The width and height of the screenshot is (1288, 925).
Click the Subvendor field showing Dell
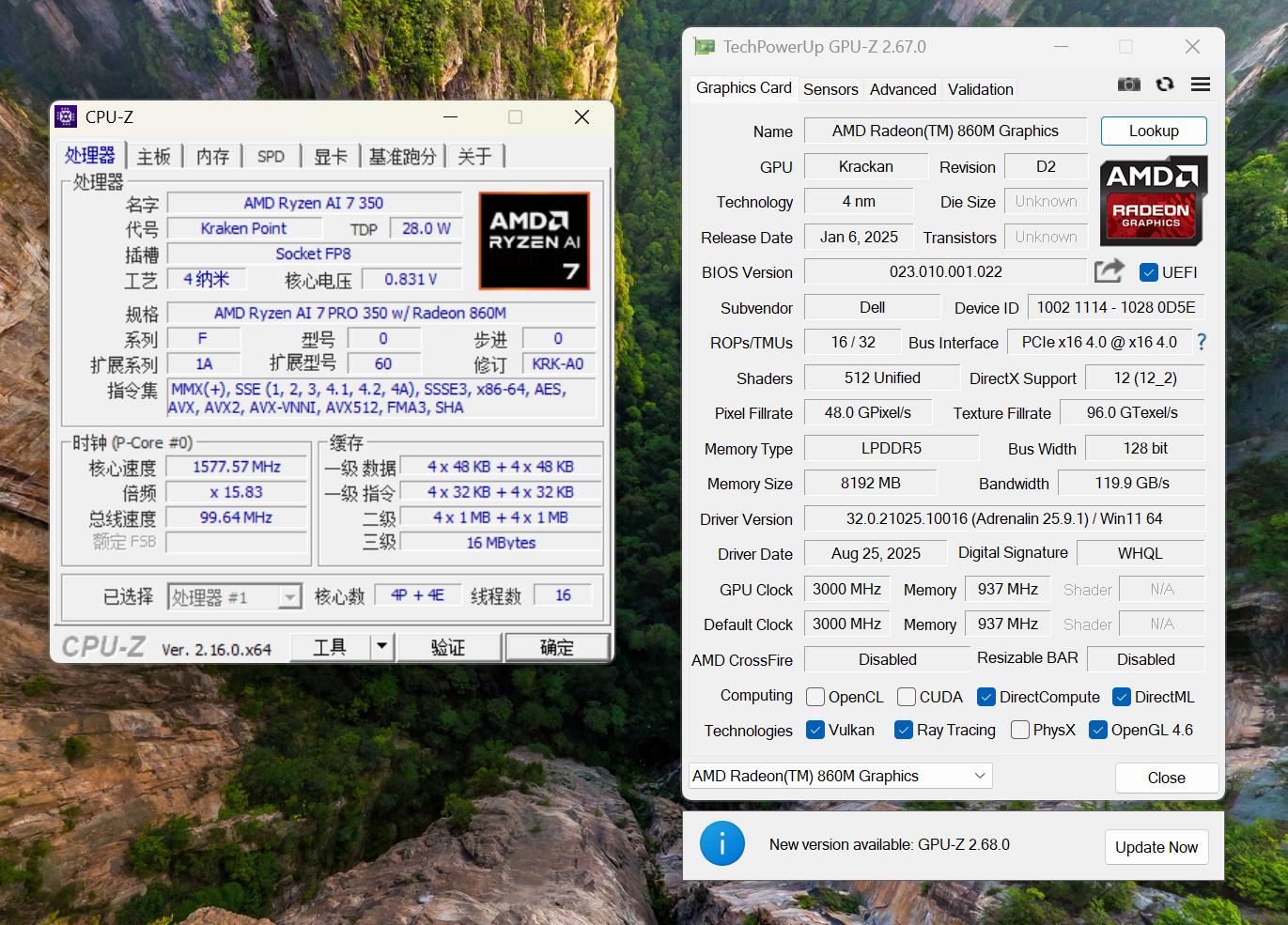[872, 307]
